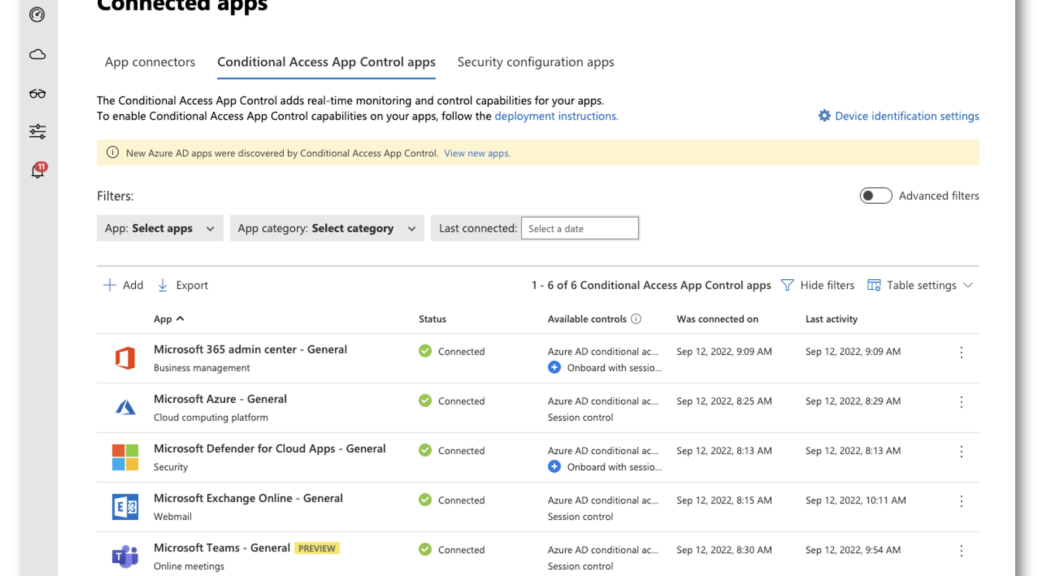Image resolution: width=1038 pixels, height=576 pixels.
Task: Click the plus icon on Defender for Cloud Apps onboarding
Action: pos(554,467)
